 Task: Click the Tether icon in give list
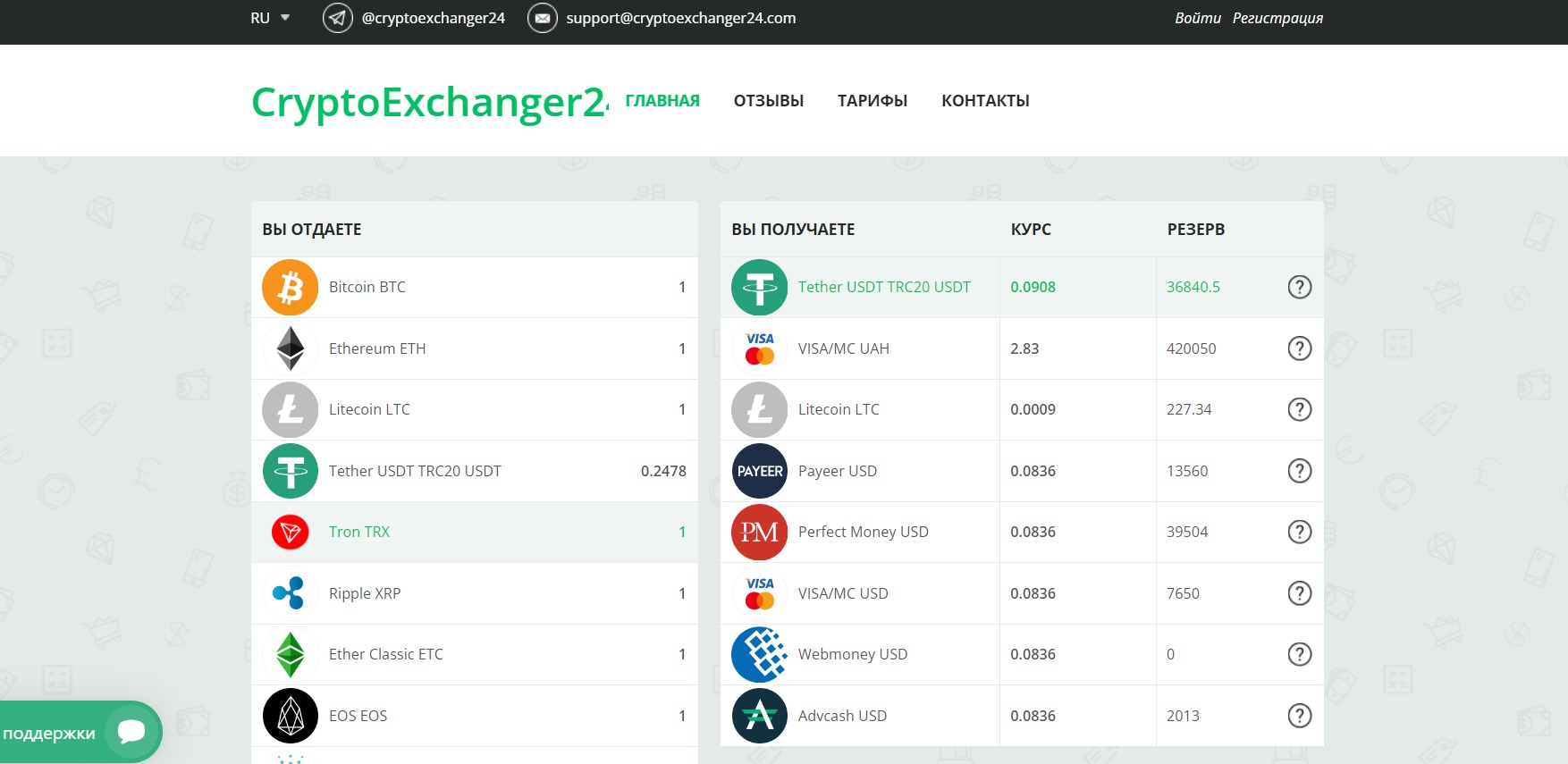[x=291, y=471]
